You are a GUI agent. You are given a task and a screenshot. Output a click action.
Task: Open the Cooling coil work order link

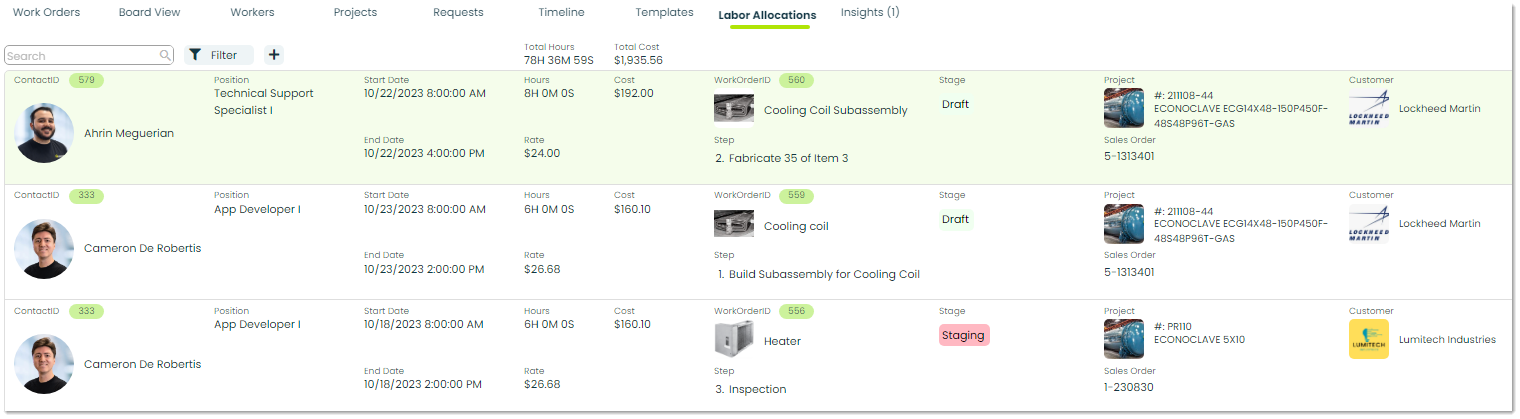coord(796,226)
